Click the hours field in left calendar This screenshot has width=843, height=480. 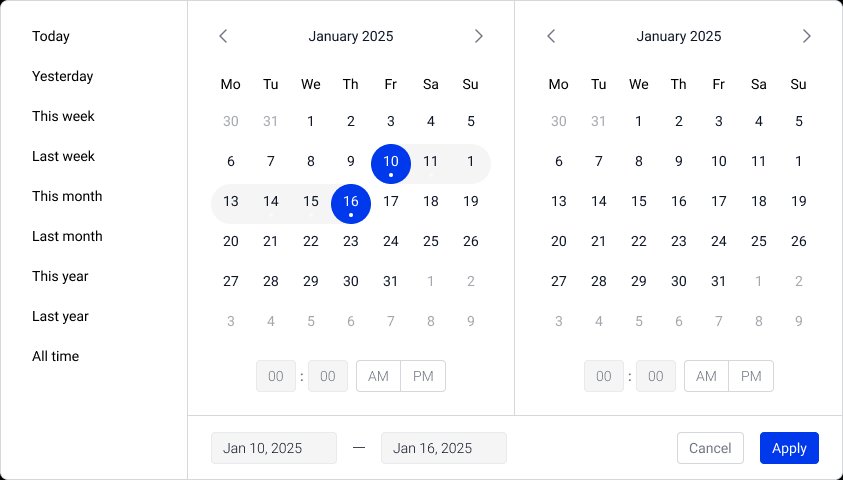[x=276, y=376]
